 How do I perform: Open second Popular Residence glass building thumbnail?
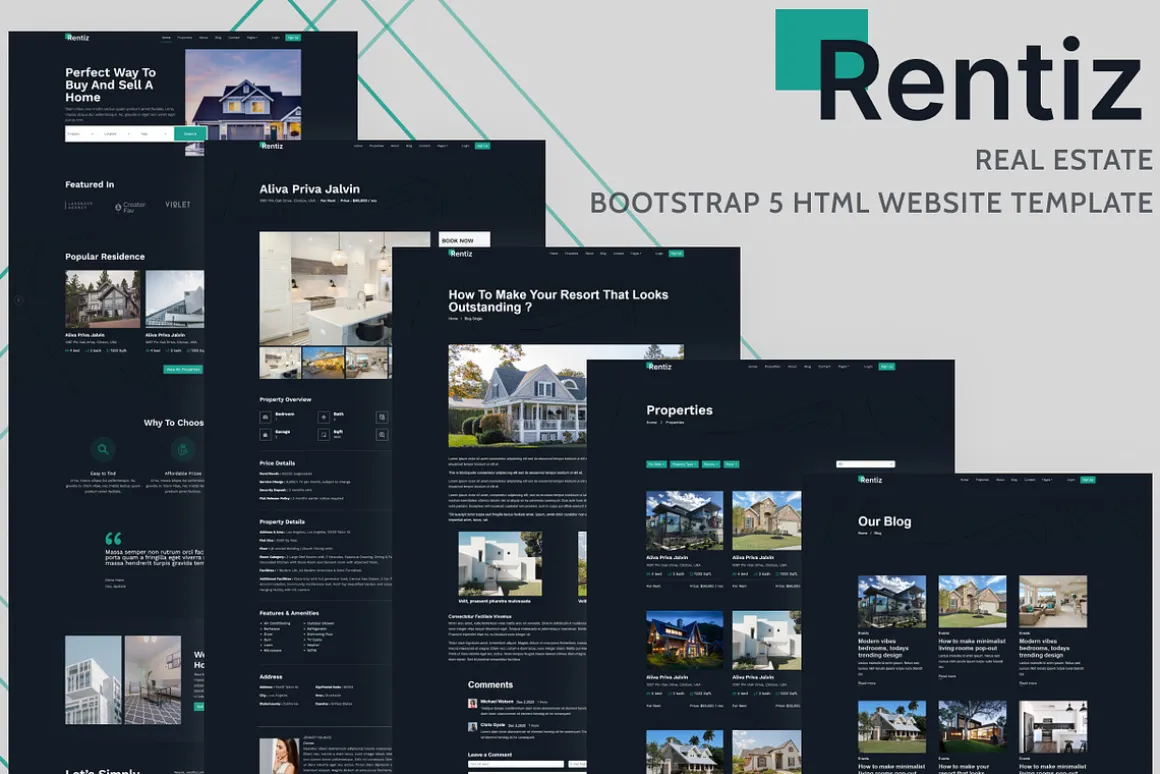pos(175,299)
